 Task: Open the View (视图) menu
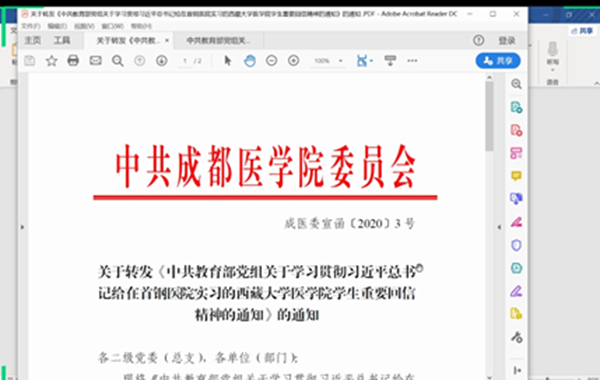click(84, 26)
